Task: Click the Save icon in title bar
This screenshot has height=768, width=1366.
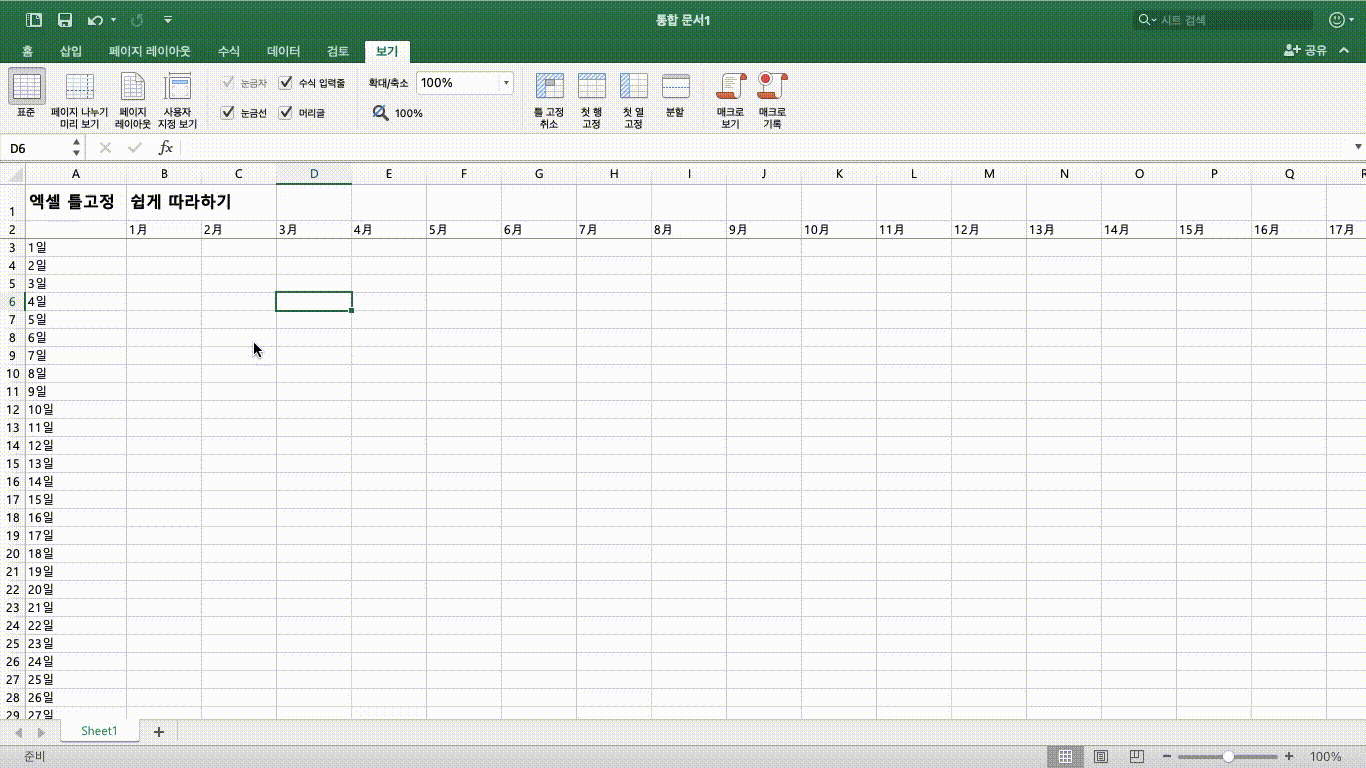Action: click(x=65, y=20)
